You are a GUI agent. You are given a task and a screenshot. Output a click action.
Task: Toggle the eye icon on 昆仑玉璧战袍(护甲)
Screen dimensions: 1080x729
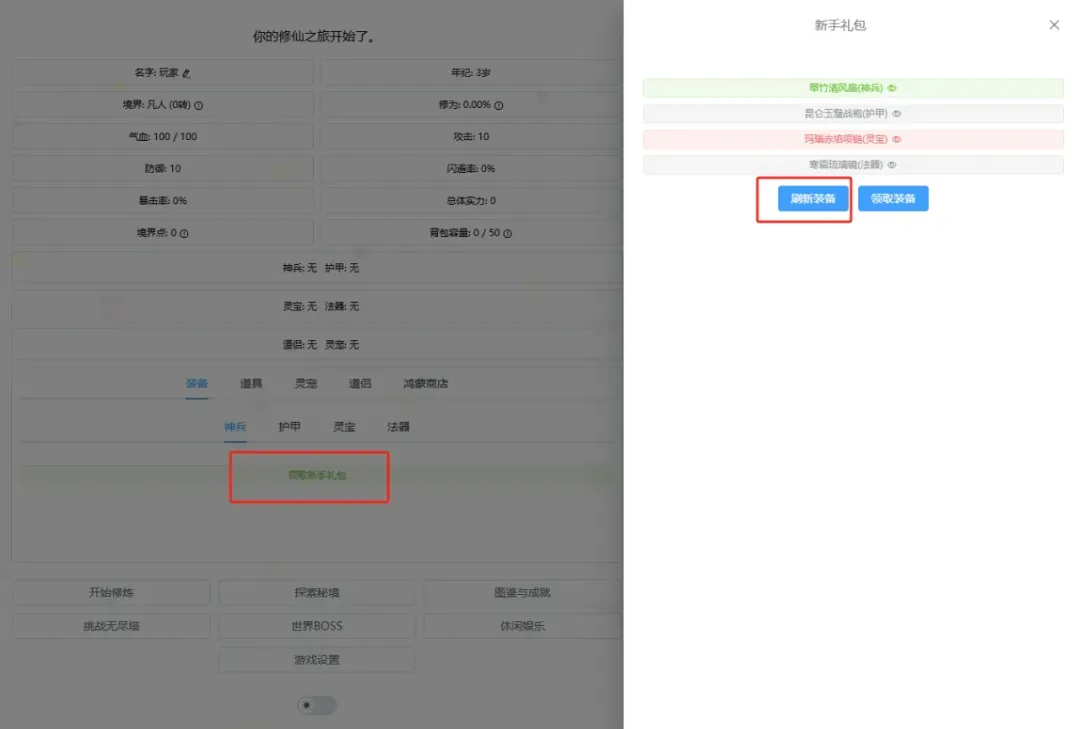pos(897,114)
